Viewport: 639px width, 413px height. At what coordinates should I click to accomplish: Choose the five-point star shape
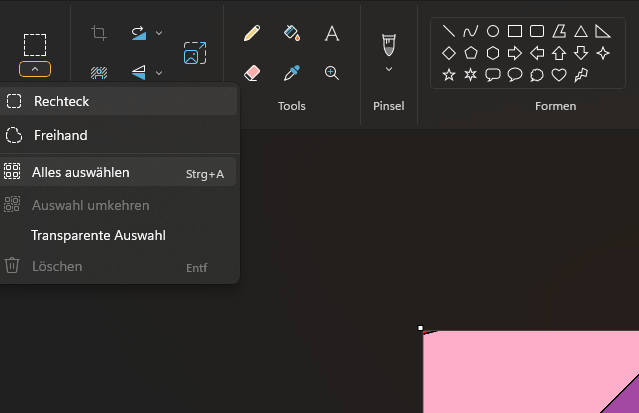coord(449,75)
